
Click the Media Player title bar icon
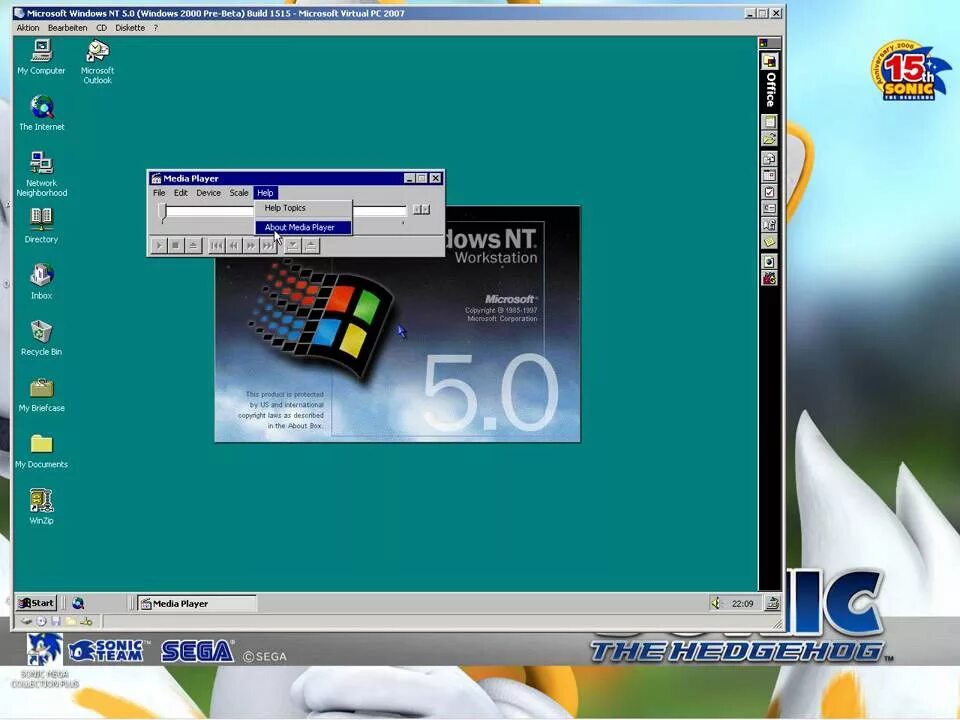click(156, 178)
